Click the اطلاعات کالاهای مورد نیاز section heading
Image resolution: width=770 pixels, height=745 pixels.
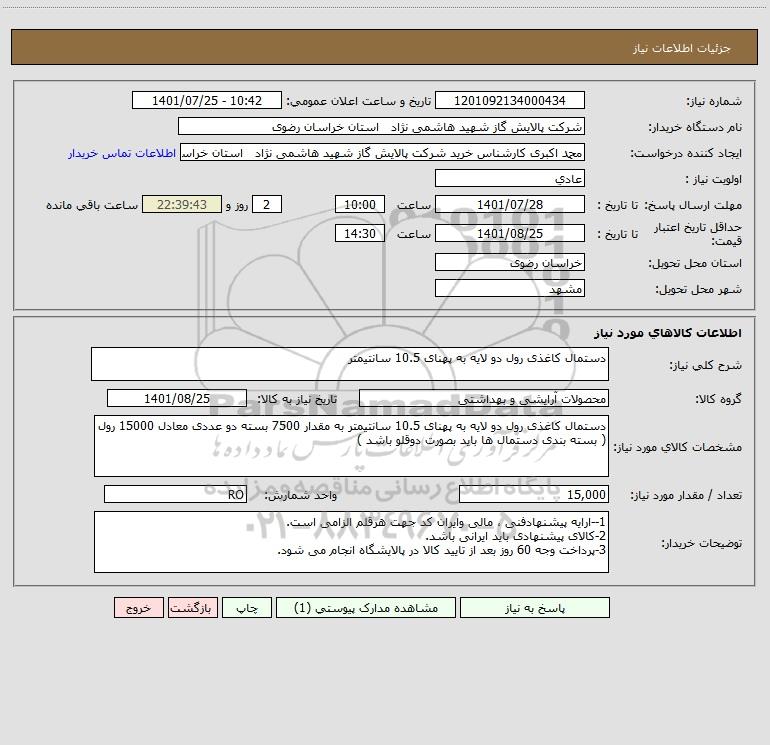click(x=667, y=333)
